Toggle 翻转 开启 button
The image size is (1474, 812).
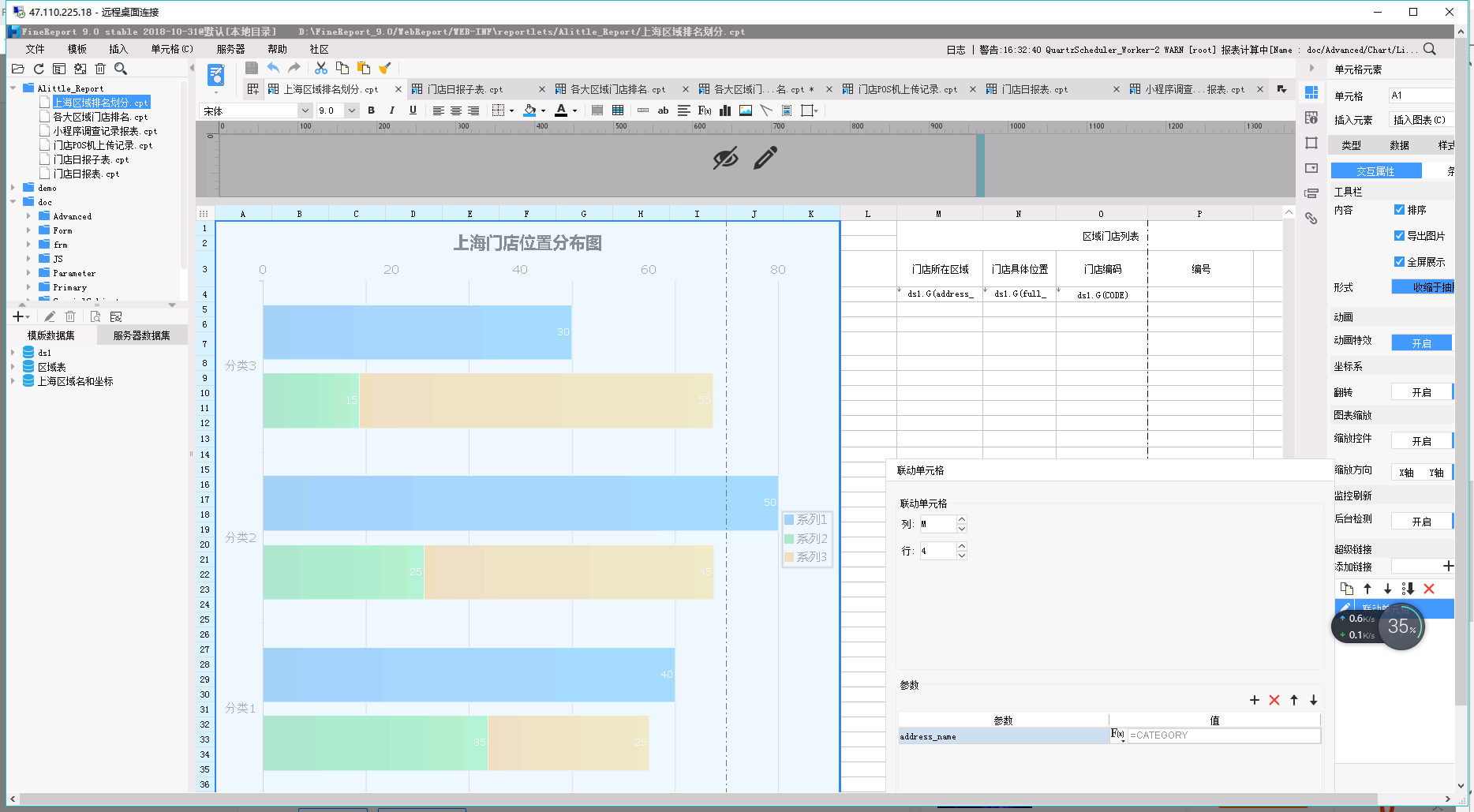pyautogui.click(x=1421, y=392)
